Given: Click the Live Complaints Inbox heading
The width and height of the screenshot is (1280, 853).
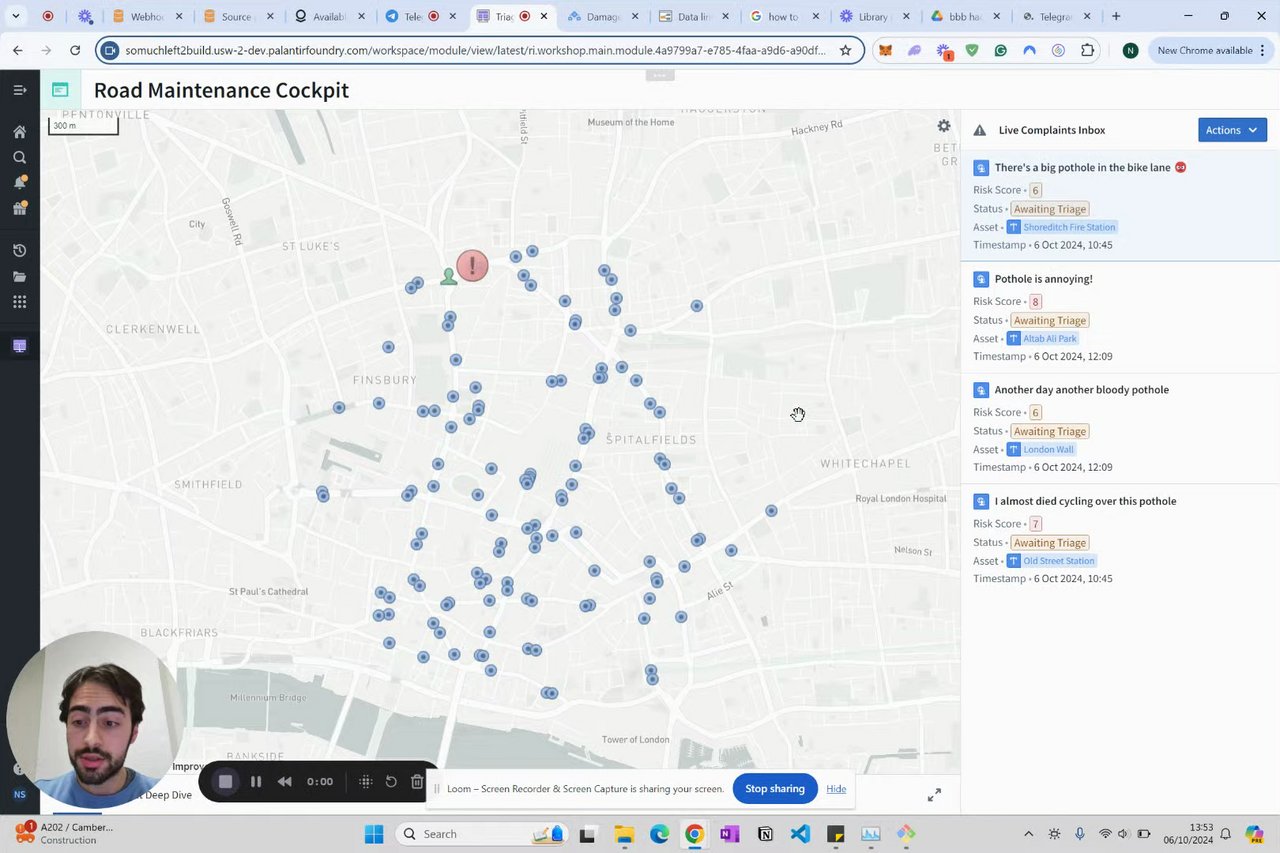Looking at the screenshot, I should click(x=1052, y=130).
